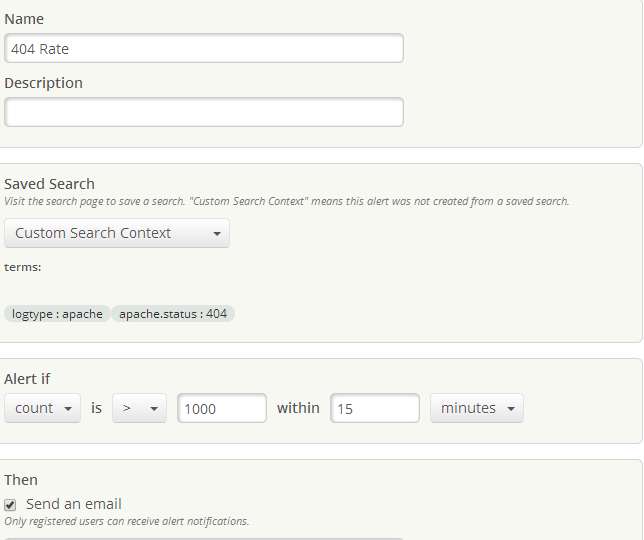Open the Custom Search Context dropdown
This screenshot has height=540, width=644.
tap(117, 233)
